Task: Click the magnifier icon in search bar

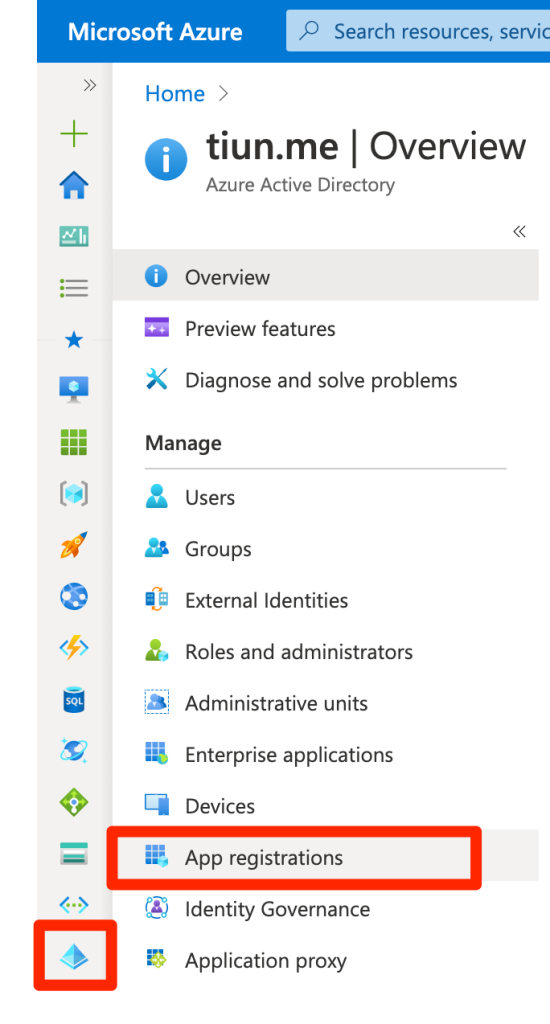Action: 308,31
